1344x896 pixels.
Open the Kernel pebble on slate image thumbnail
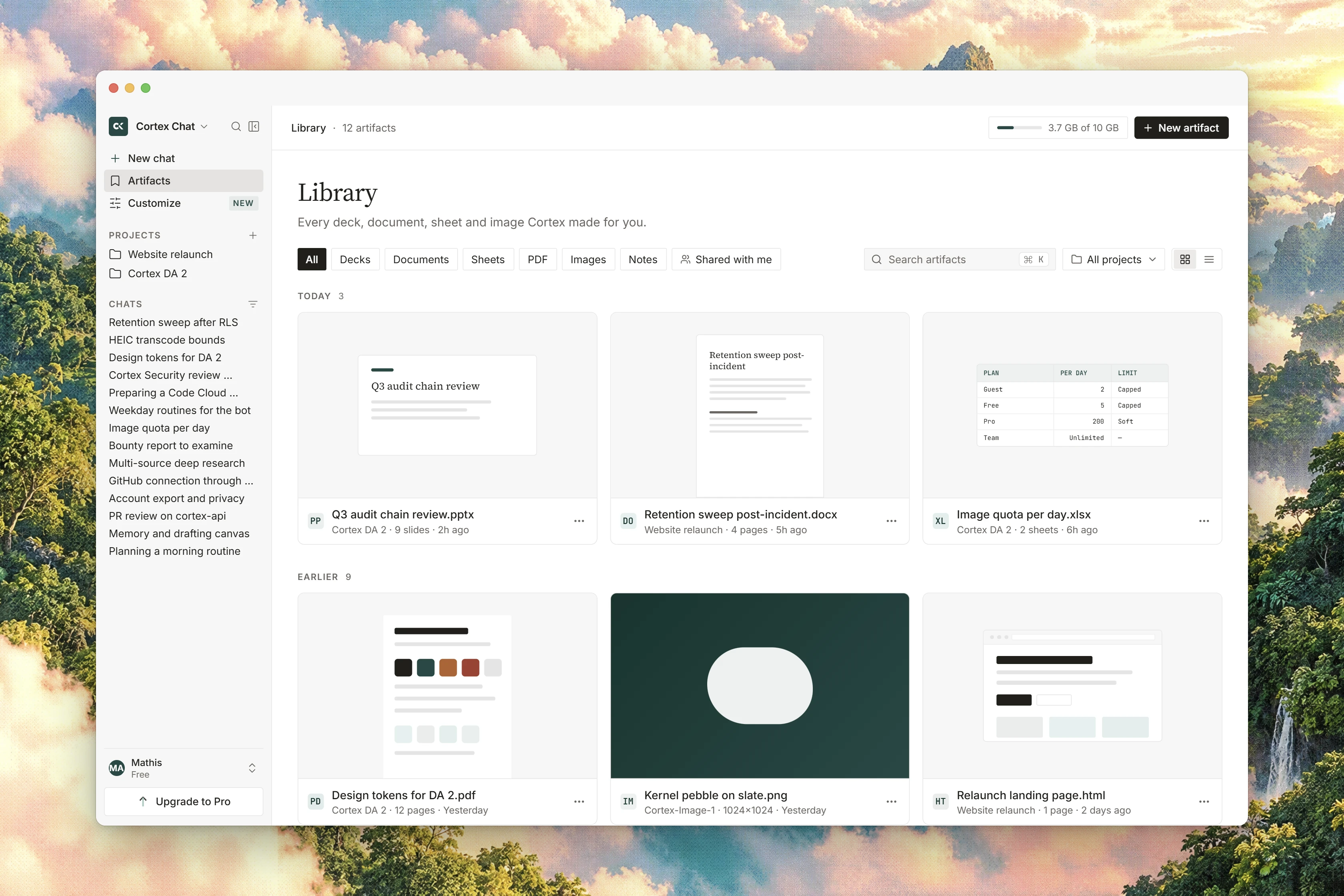point(760,686)
